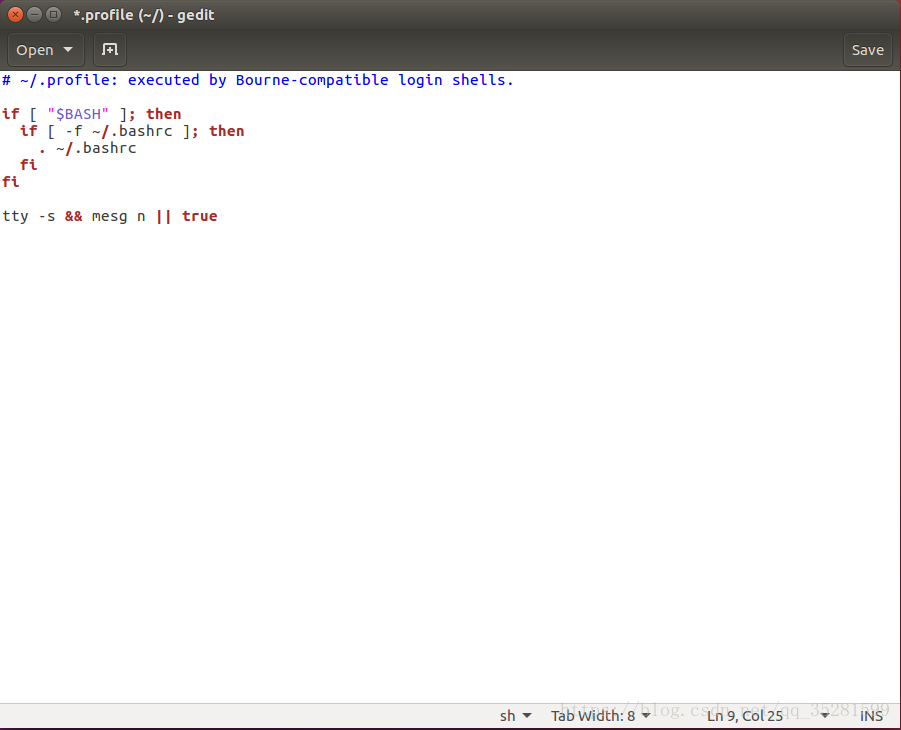Close the gedit window
Viewport: 901px width, 730px height.
click(16, 14)
